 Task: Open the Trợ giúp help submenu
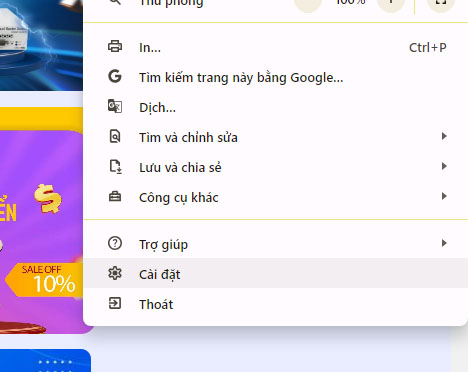coord(275,244)
